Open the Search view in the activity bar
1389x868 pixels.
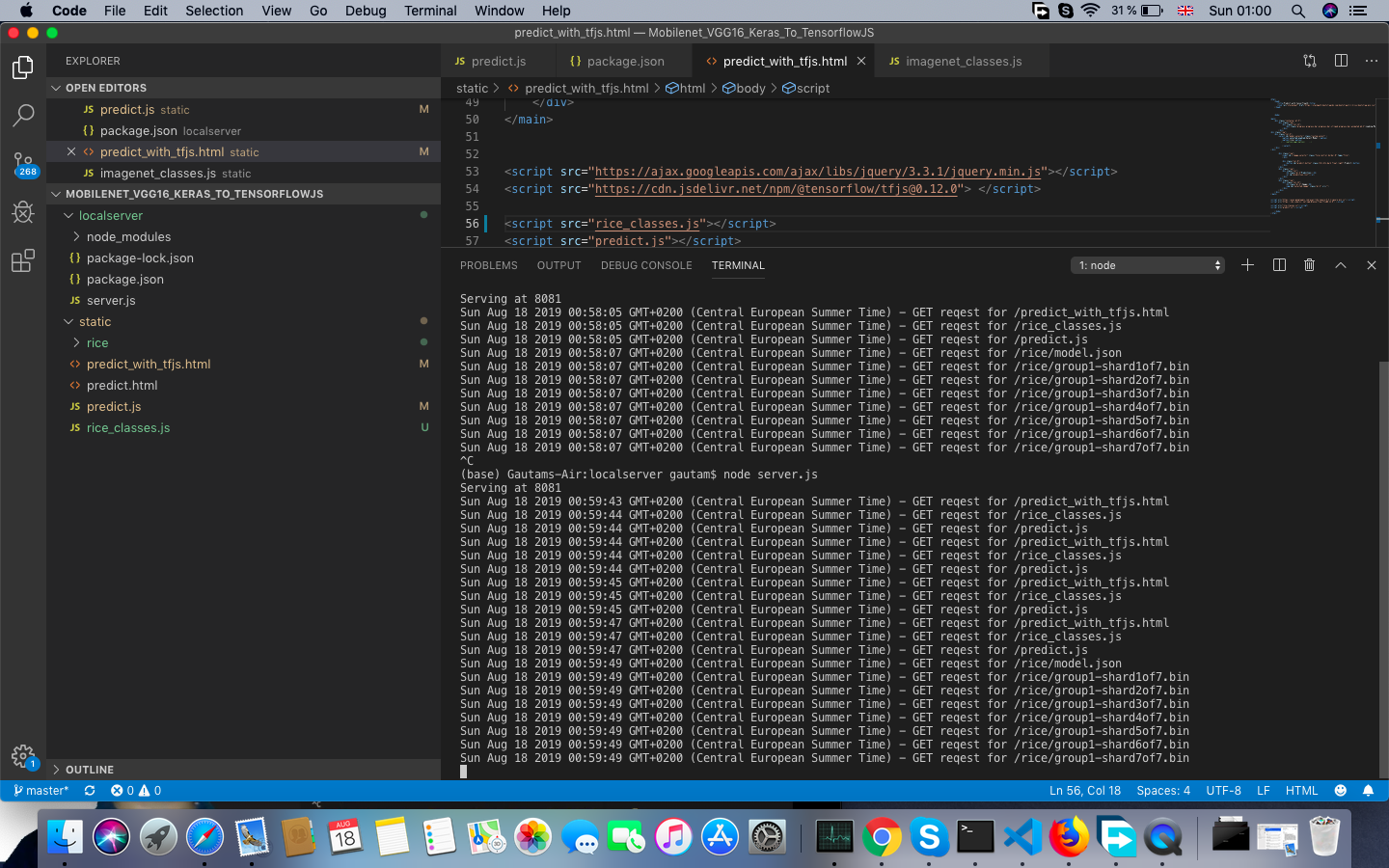tap(23, 115)
